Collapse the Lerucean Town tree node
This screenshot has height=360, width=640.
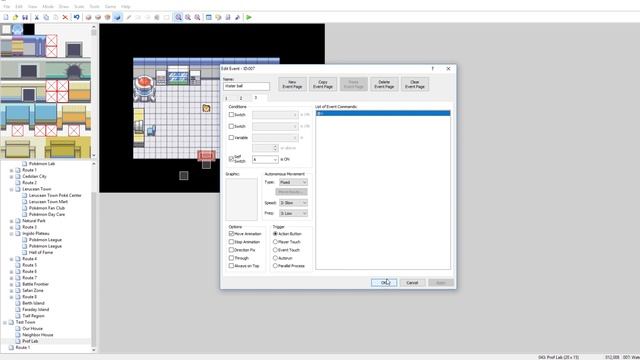(x=11, y=189)
